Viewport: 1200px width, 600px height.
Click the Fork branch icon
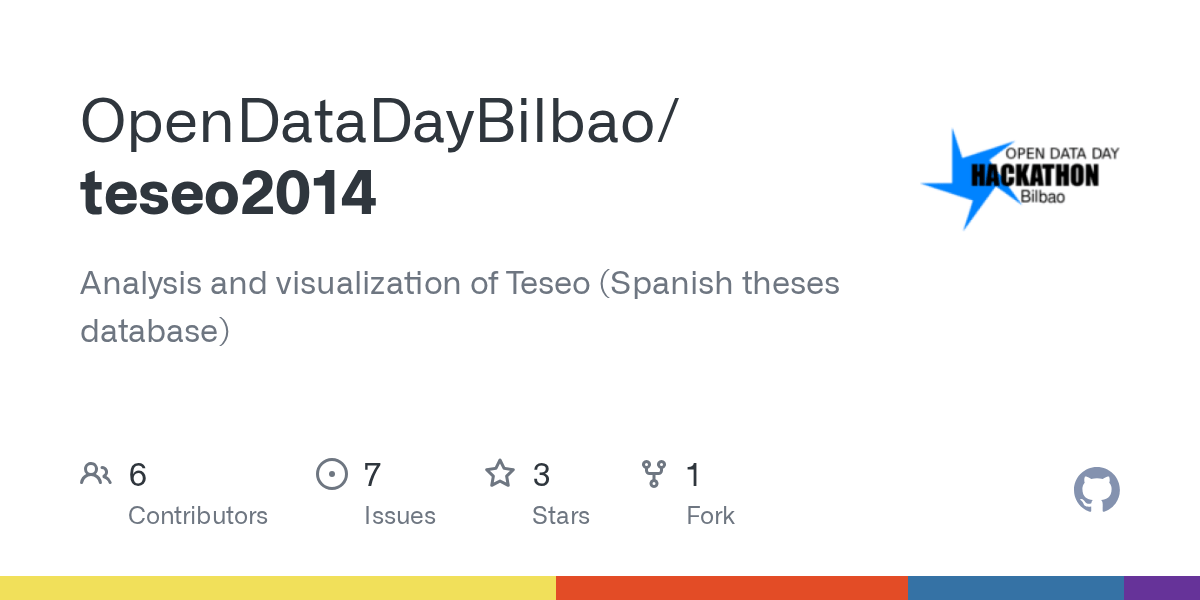pyautogui.click(x=654, y=474)
